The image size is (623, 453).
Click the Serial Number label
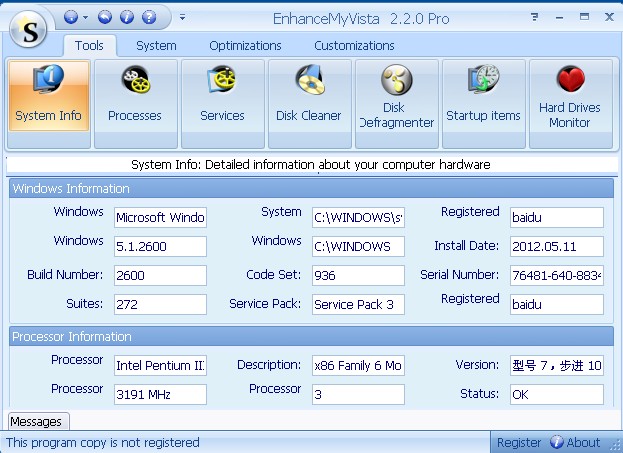coord(460,275)
